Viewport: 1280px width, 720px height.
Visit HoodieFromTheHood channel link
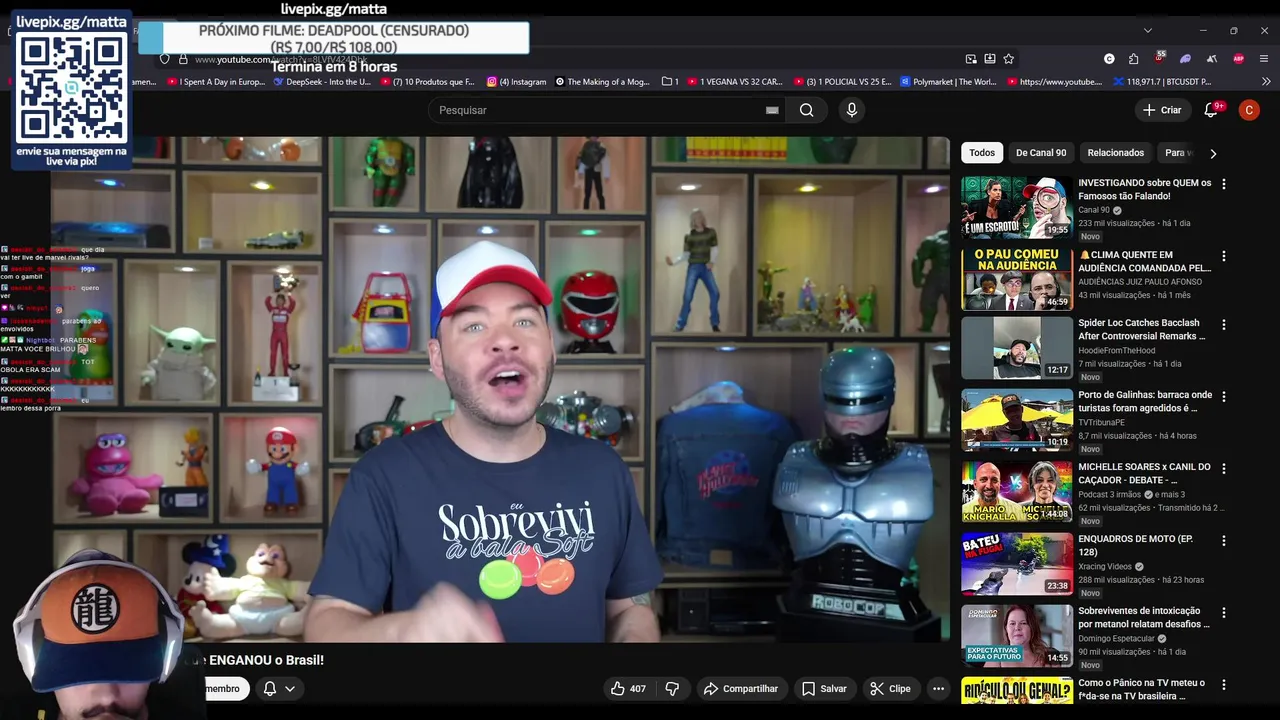click(x=1116, y=350)
